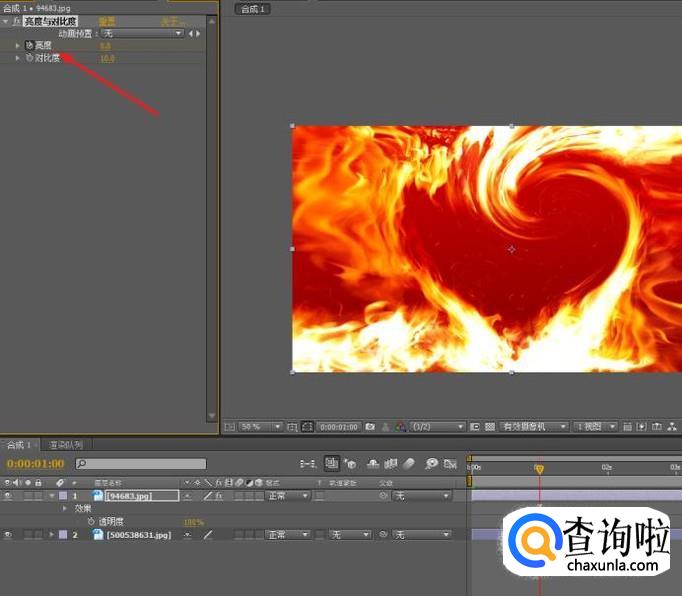Click the 亮度 stopwatch icon
This screenshot has height=596, width=682.
[29, 45]
